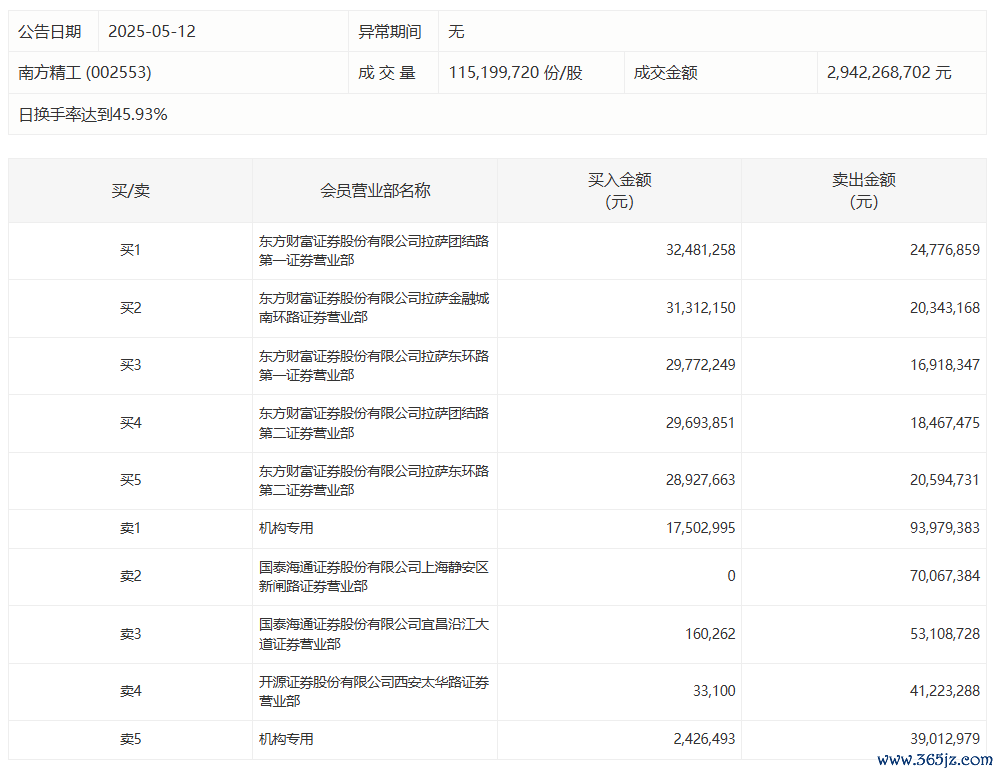Screen dimensions: 1000x775
Task: Click 开源证券 西安太华路证券营业部 name
Action: tap(374, 691)
